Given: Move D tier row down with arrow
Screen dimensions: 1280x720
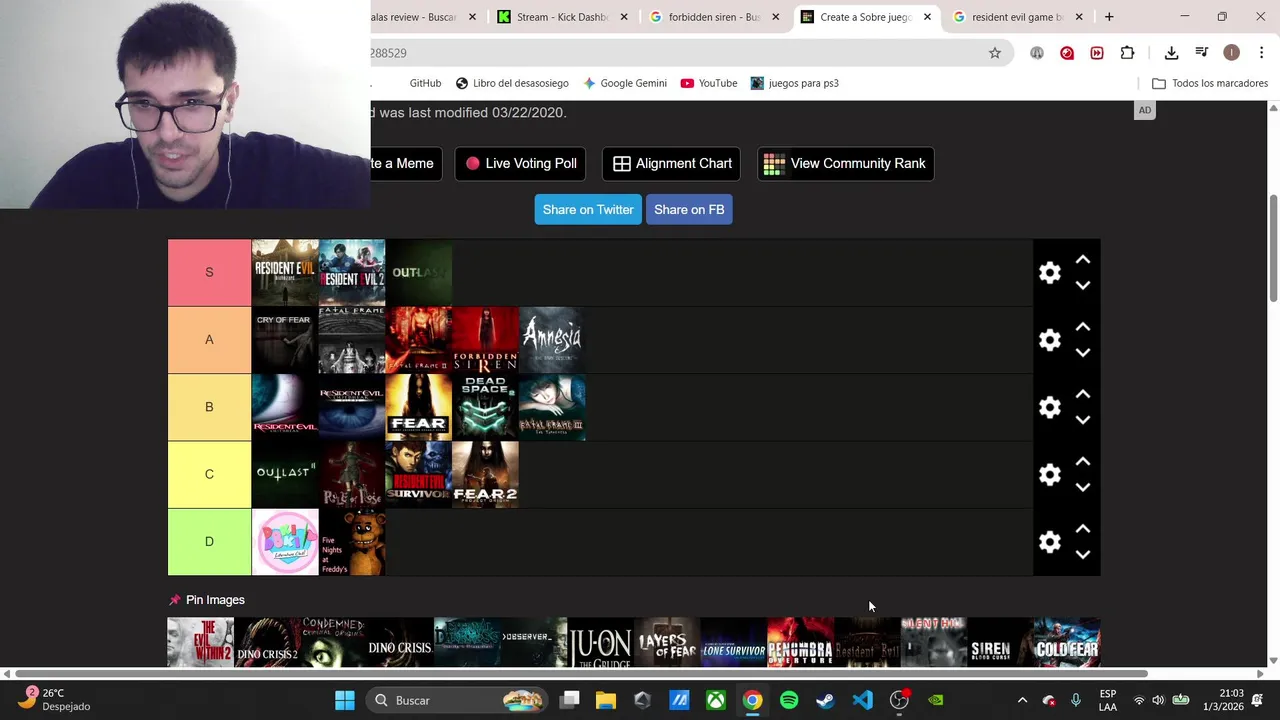Looking at the screenshot, I should tap(1082, 554).
